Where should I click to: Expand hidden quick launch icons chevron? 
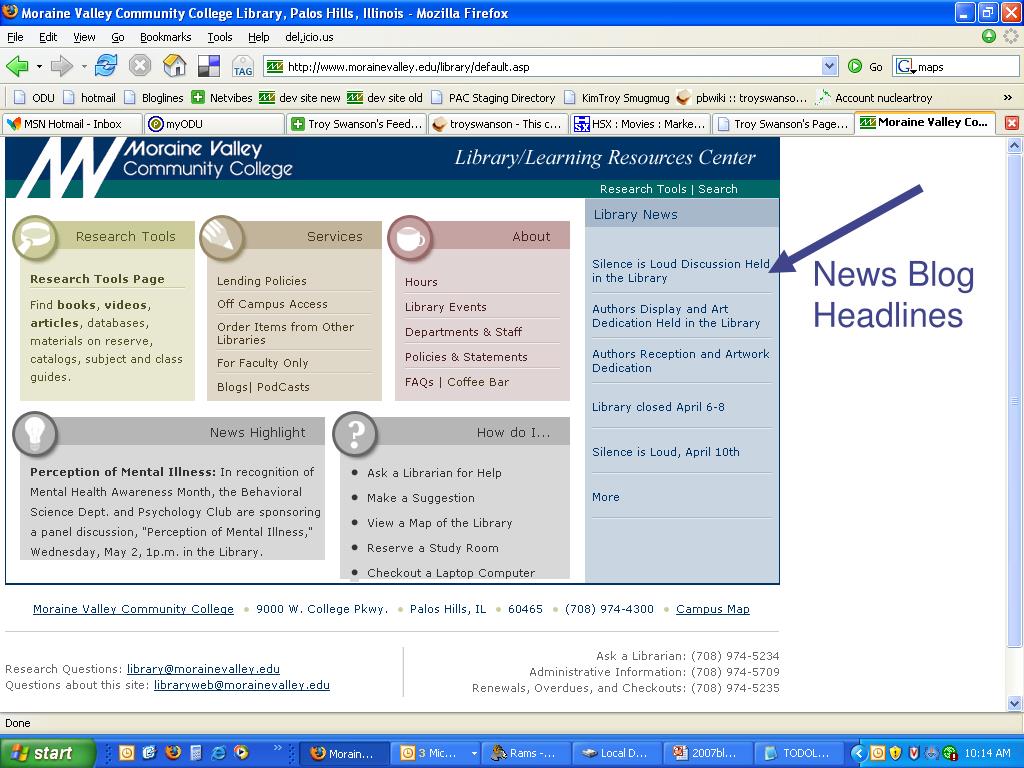pyautogui.click(x=277, y=747)
